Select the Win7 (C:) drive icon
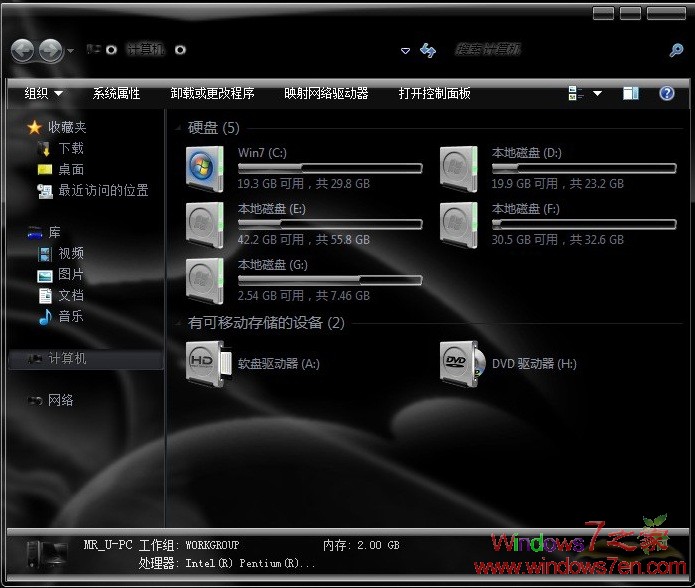The width and height of the screenshot is (695, 588). pyautogui.click(x=204, y=169)
